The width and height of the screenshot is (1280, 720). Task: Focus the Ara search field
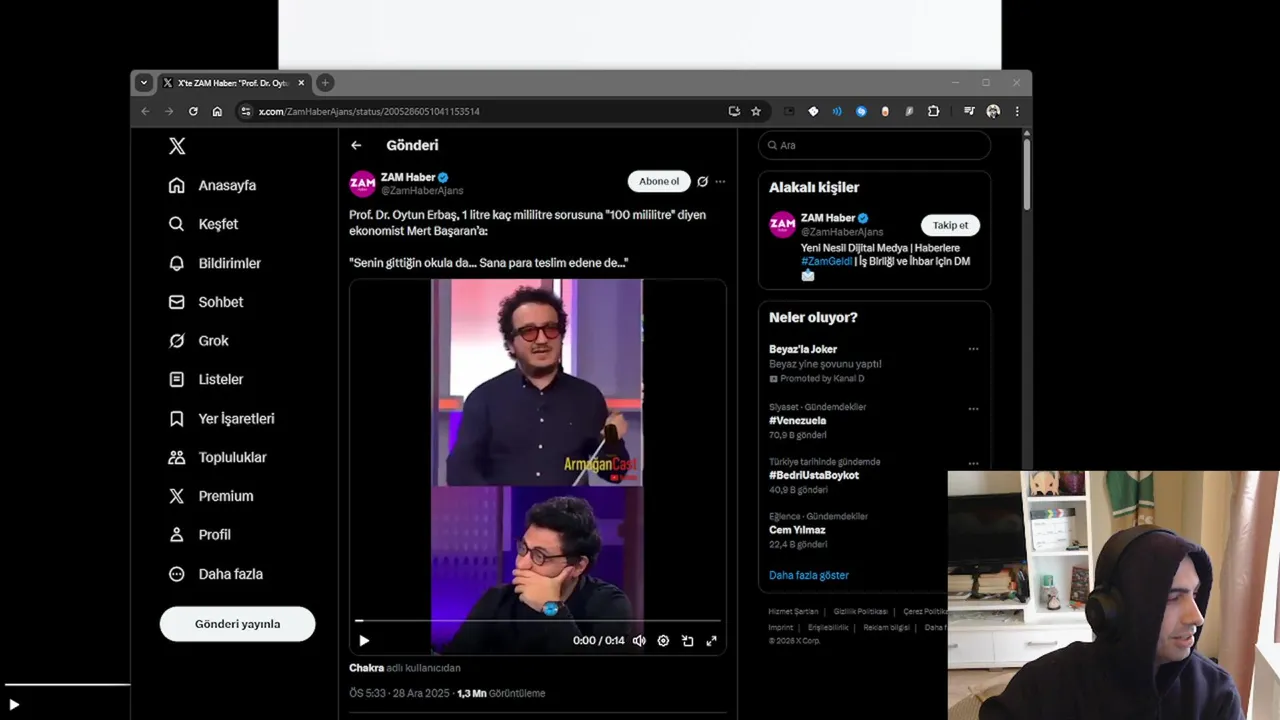874,145
